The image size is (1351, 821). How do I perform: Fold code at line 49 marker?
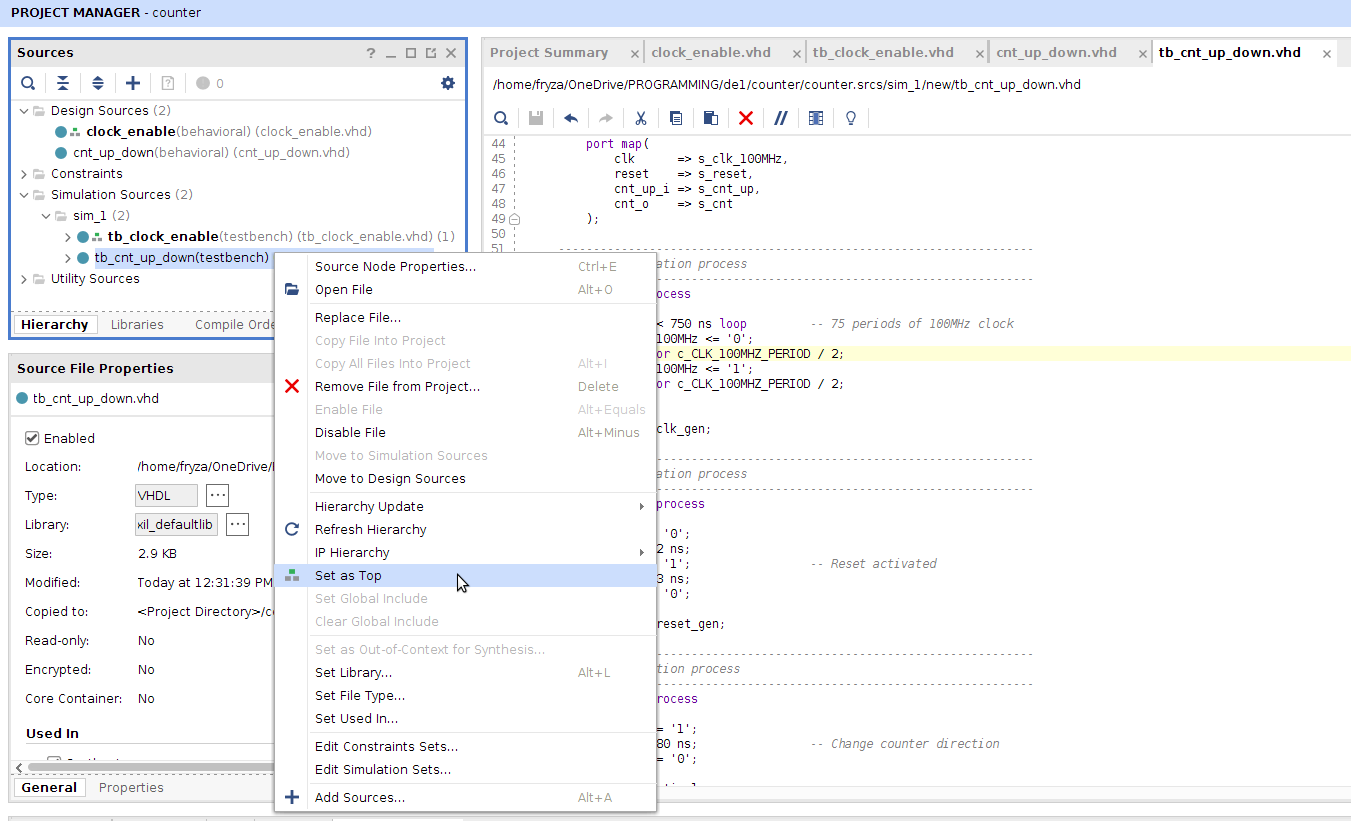click(x=515, y=219)
